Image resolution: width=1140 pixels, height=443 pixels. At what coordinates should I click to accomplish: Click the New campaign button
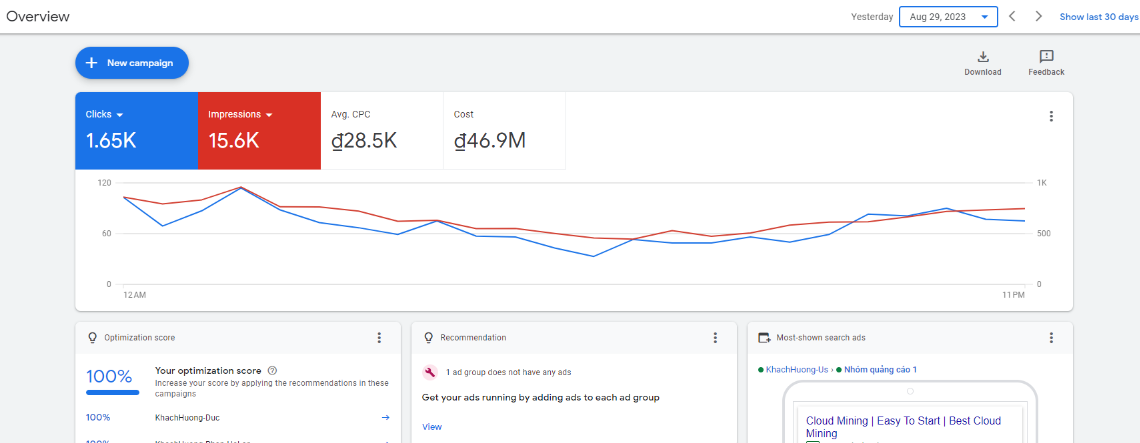tap(132, 63)
